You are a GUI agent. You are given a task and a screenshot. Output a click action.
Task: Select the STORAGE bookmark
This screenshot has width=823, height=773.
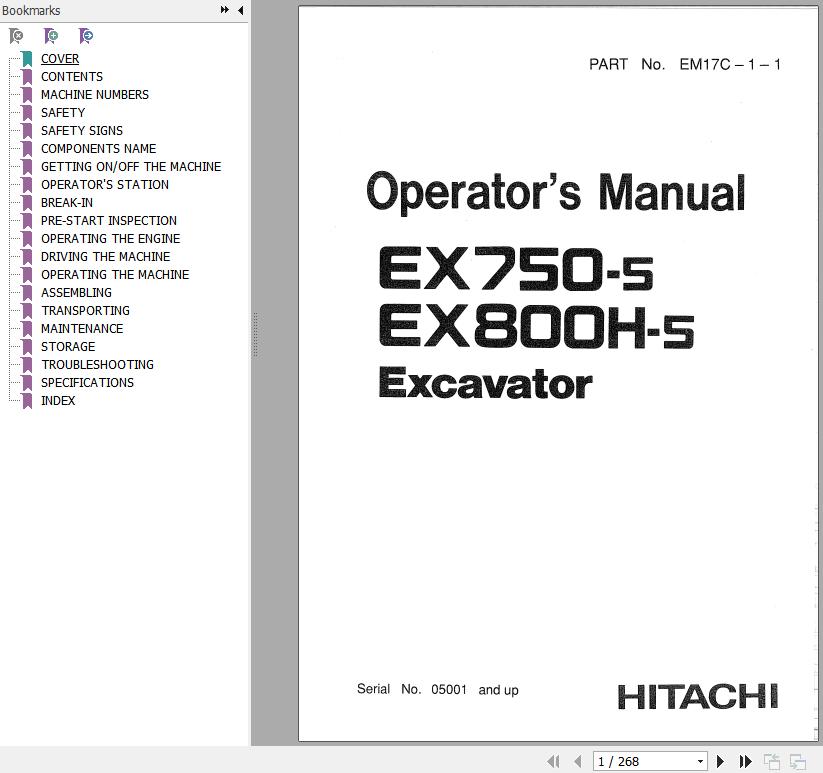[x=68, y=347]
